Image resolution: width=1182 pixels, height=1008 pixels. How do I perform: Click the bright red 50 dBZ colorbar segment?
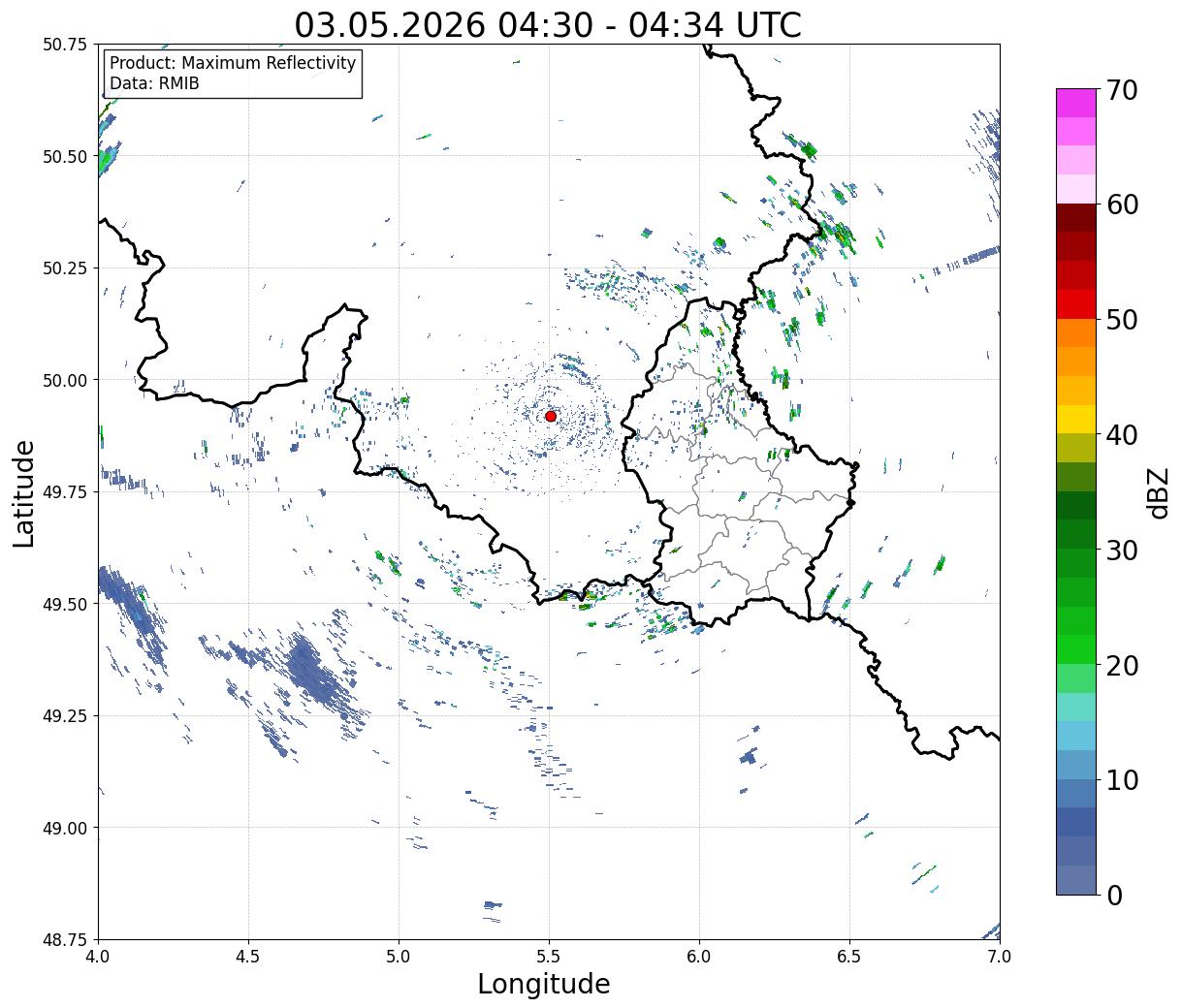(x=1076, y=304)
